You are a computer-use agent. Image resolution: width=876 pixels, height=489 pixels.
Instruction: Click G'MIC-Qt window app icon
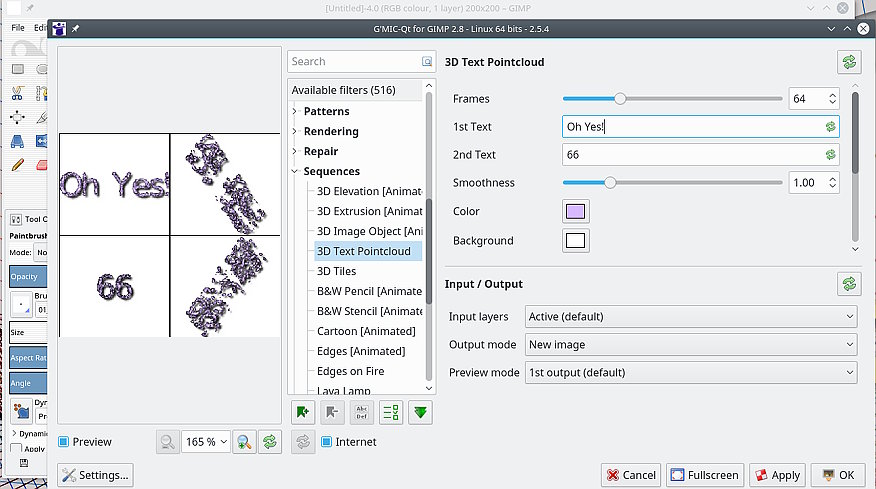point(59,29)
